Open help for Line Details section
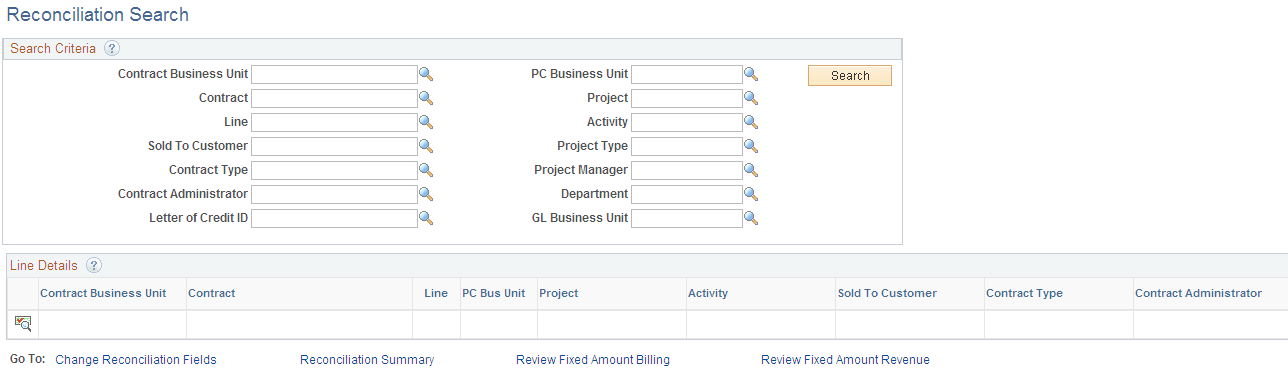 [x=94, y=265]
